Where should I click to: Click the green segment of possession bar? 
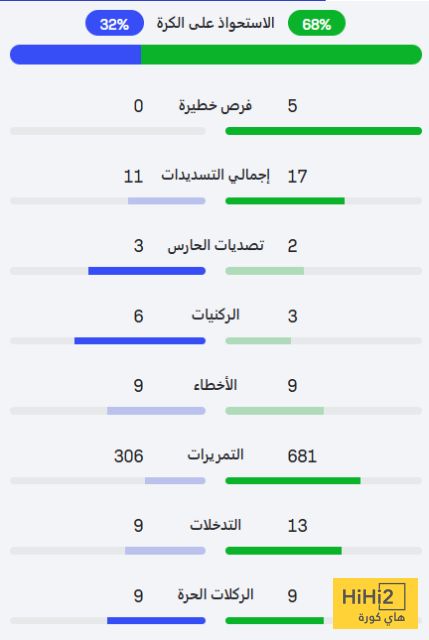coord(281,55)
